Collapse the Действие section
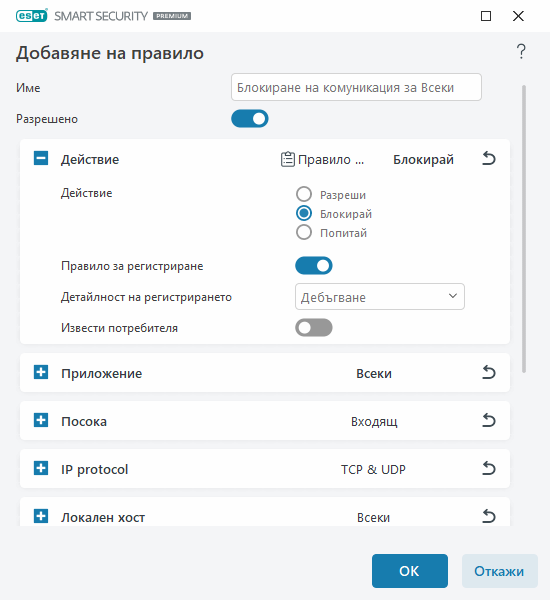Screen dimensions: 550x600 point(41,158)
